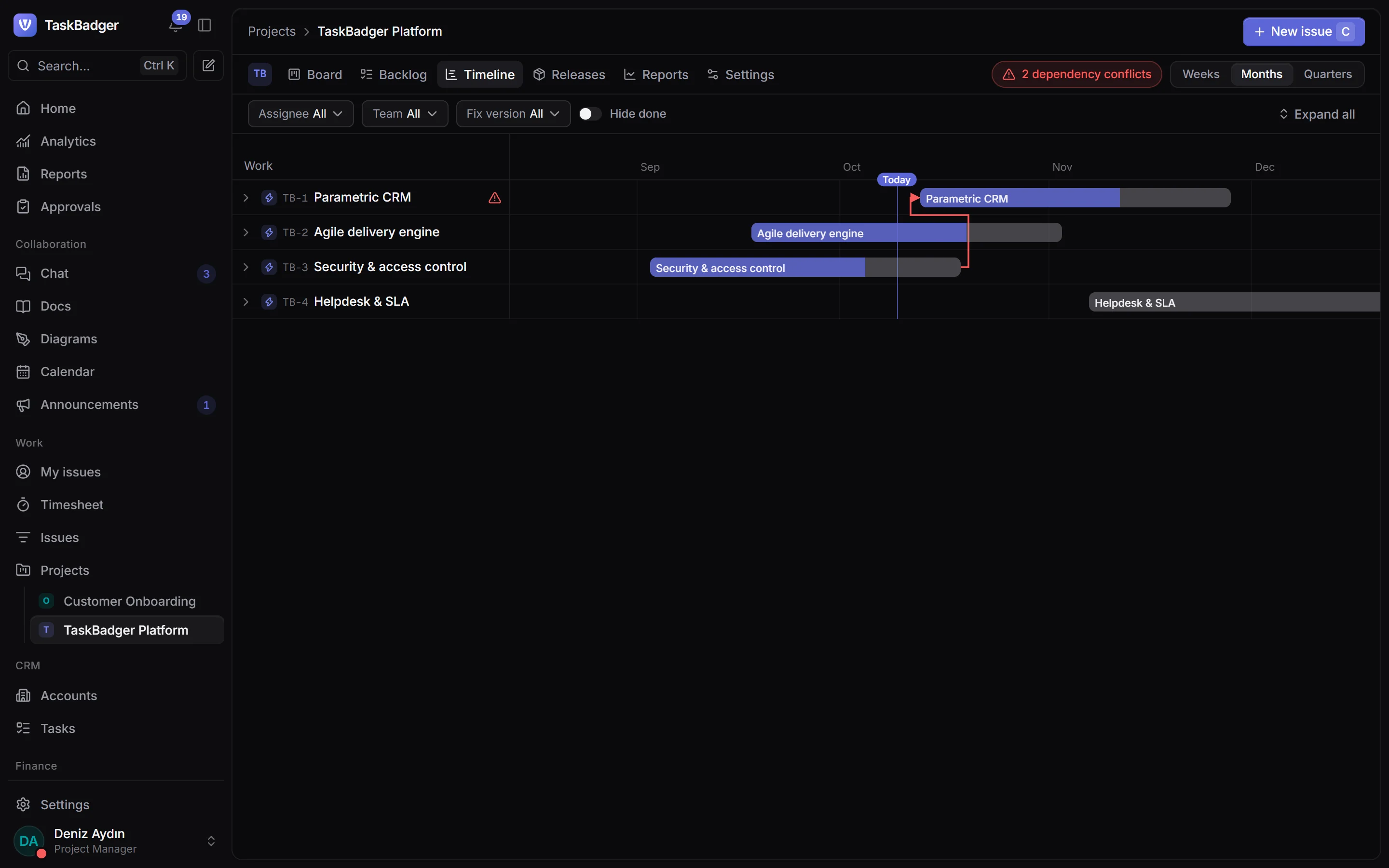Open Diagrams page
Viewport: 1389px width, 868px height.
[115, 339]
